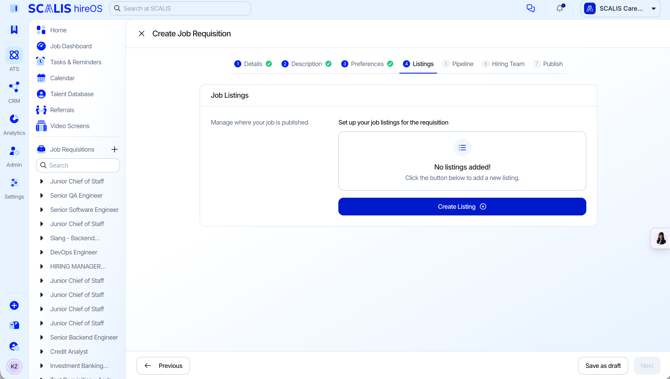Expand the Senior Software Engineer requisition
Screen dimensions: 670x379
coord(41,210)
